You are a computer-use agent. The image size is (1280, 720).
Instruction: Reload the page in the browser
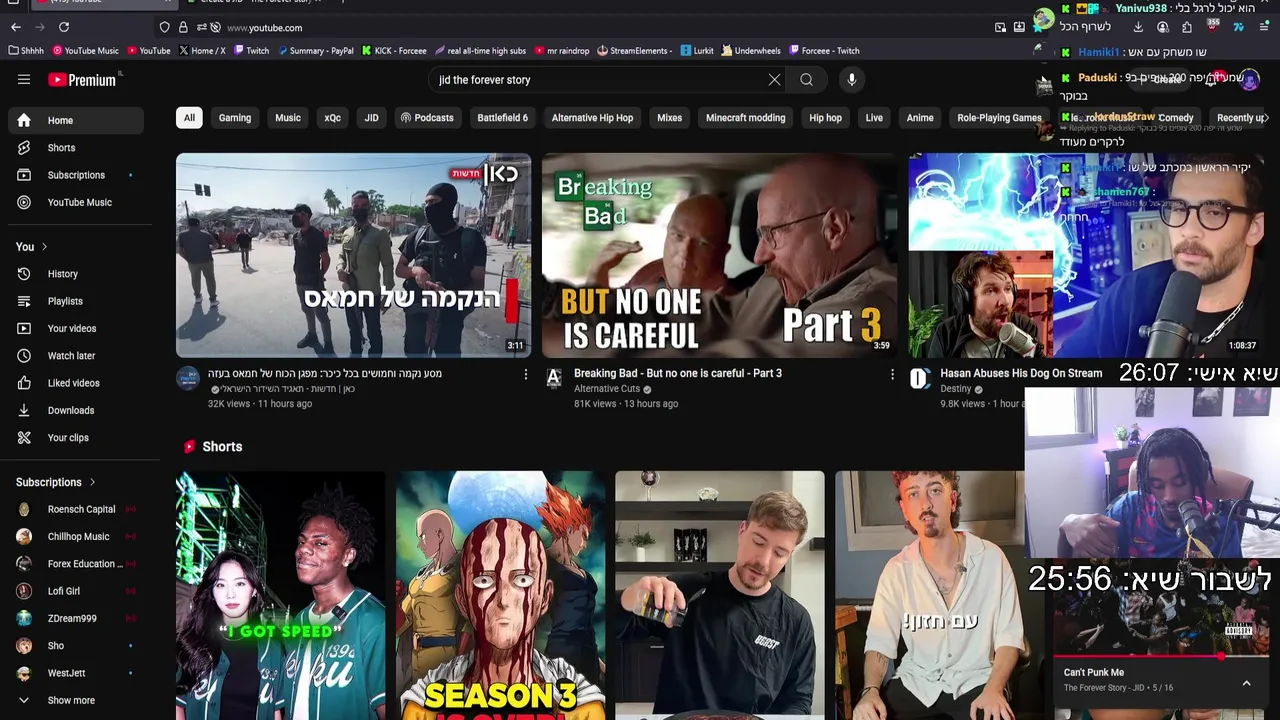[x=64, y=27]
